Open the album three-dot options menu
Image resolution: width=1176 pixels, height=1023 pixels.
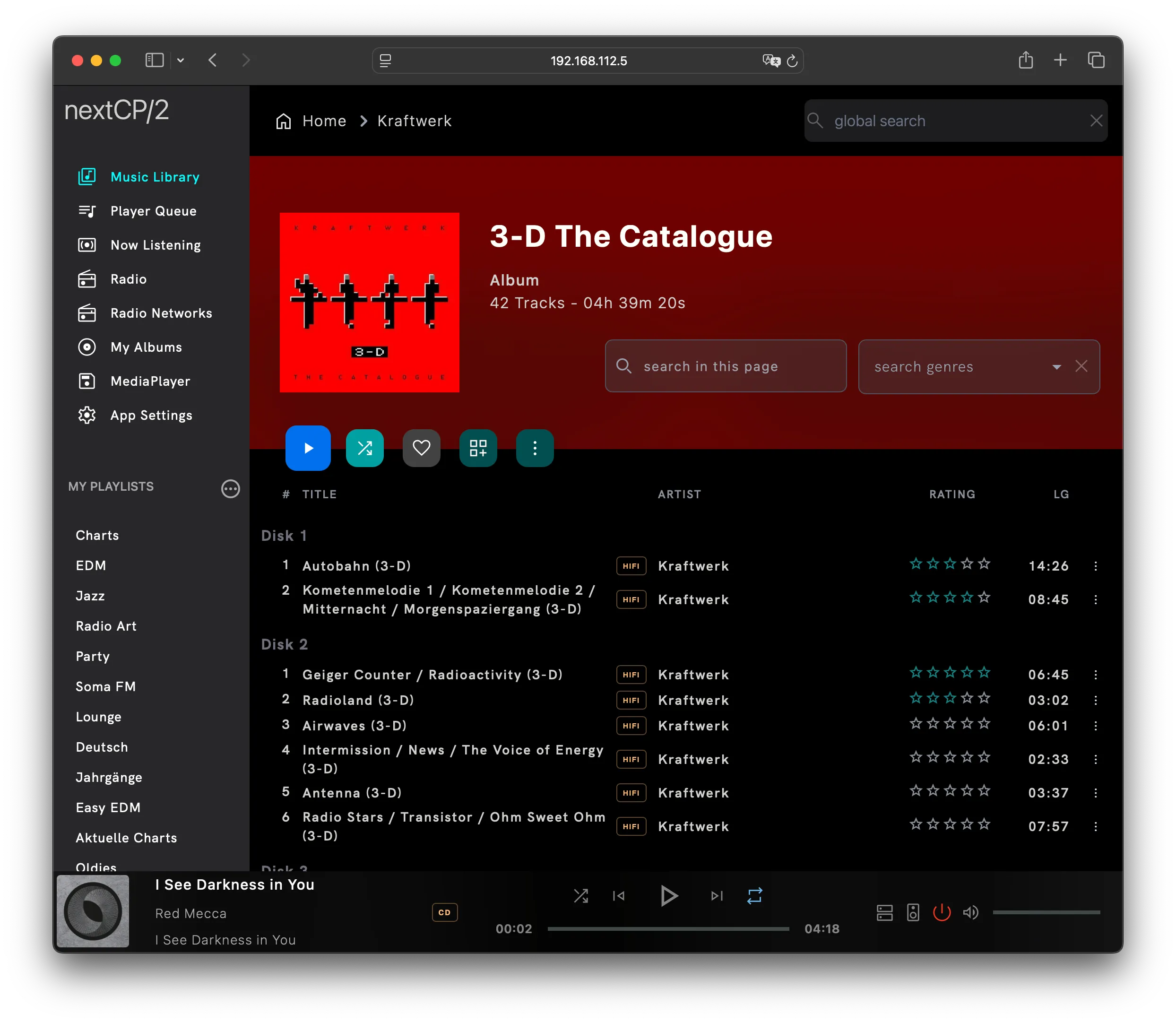(534, 448)
